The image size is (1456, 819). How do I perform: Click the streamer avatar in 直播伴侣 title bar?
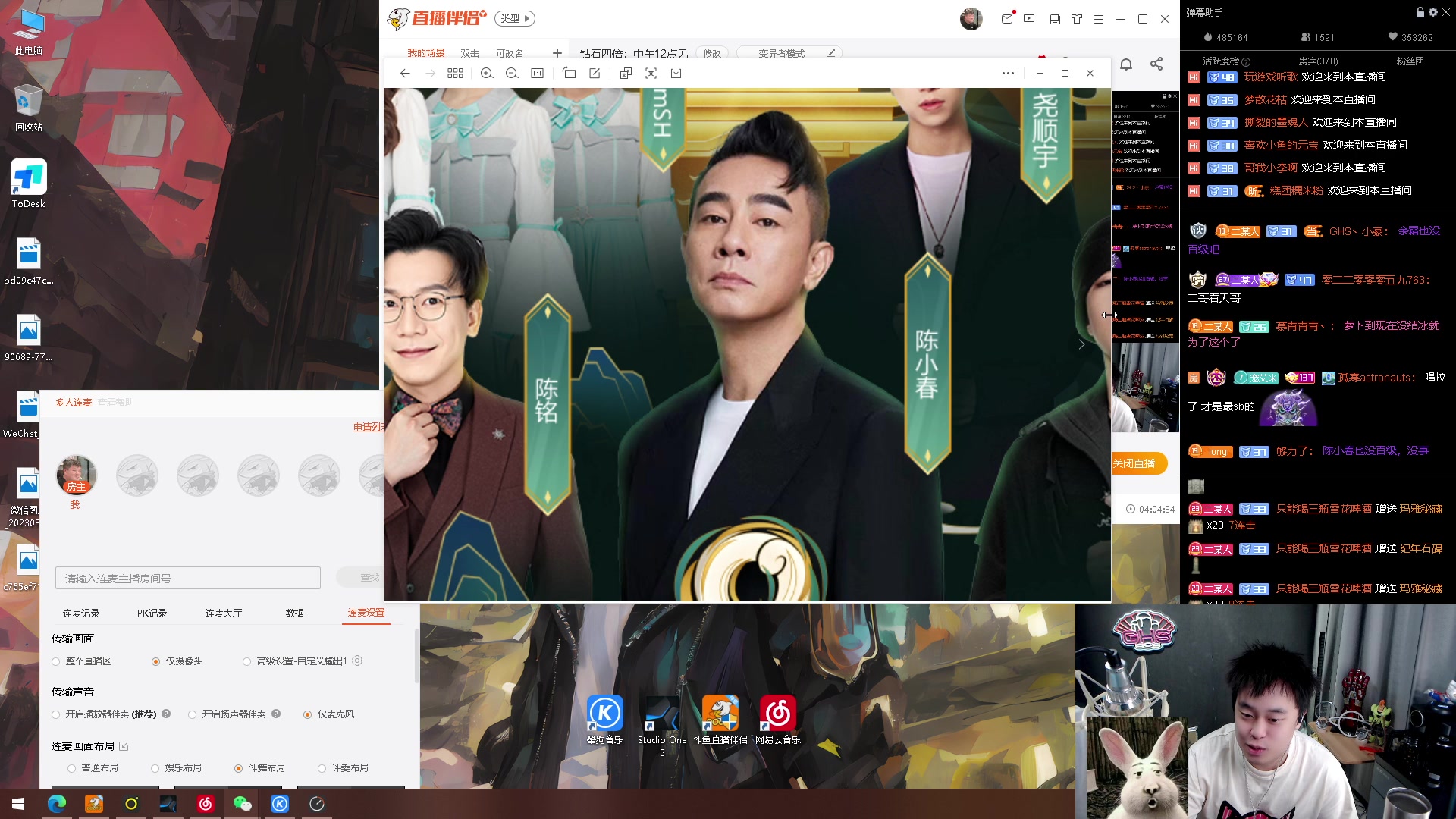click(x=971, y=19)
